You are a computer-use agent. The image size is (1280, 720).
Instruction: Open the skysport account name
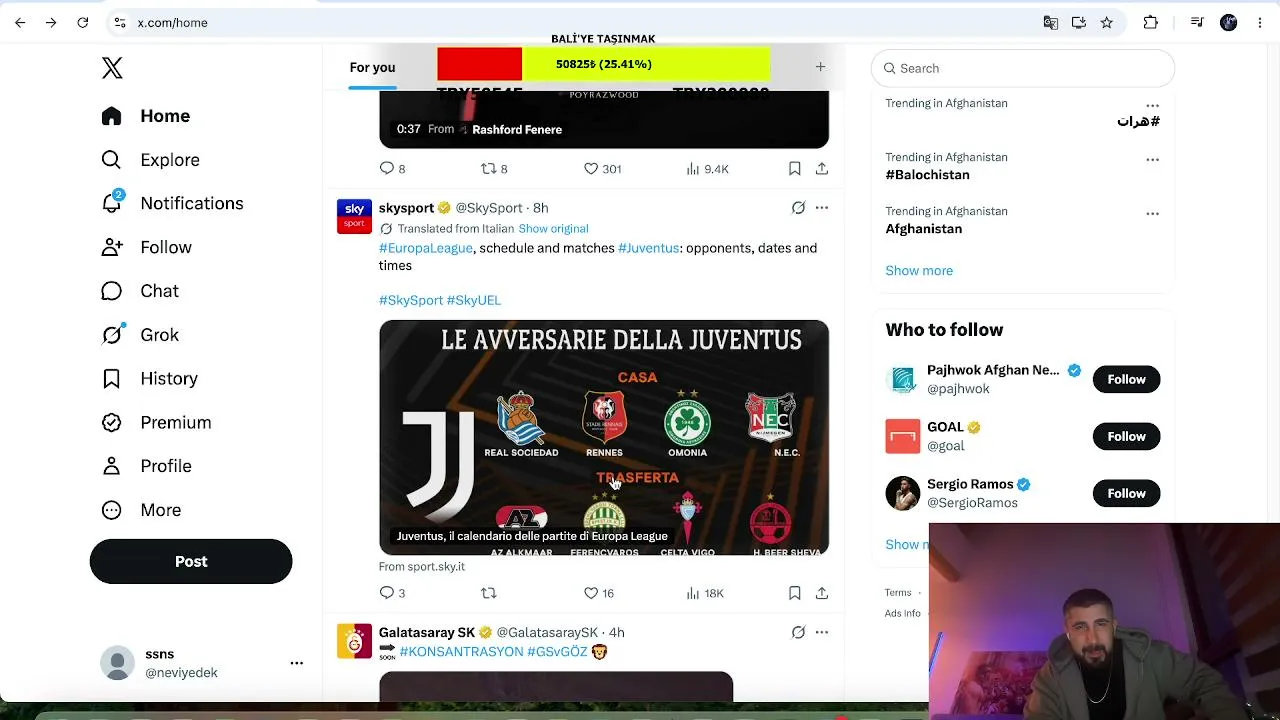coord(406,208)
